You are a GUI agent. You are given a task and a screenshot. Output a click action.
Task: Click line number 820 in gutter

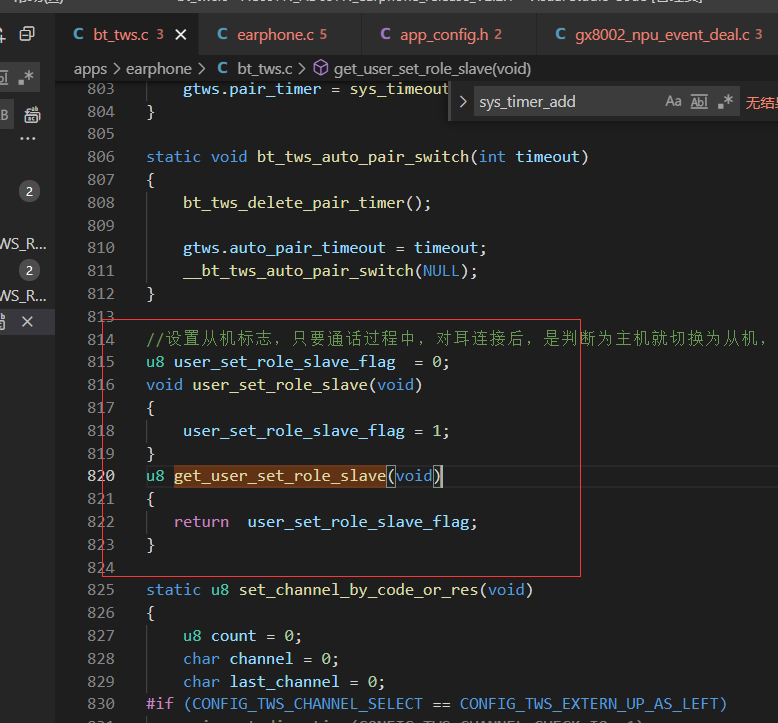[x=101, y=476]
